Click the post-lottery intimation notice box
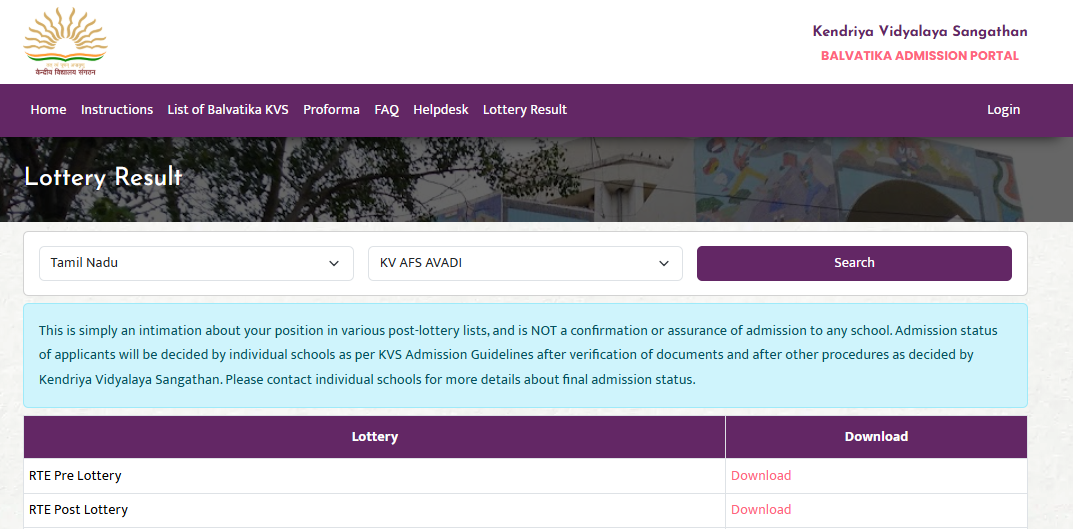 (526, 355)
